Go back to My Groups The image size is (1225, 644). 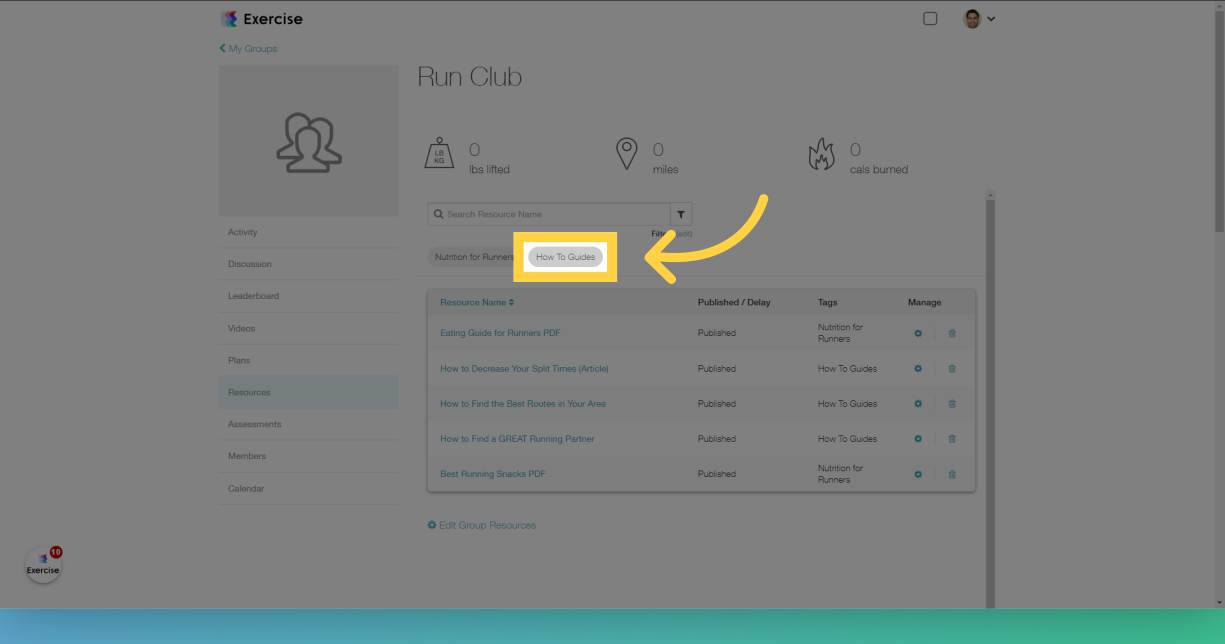[x=248, y=48]
